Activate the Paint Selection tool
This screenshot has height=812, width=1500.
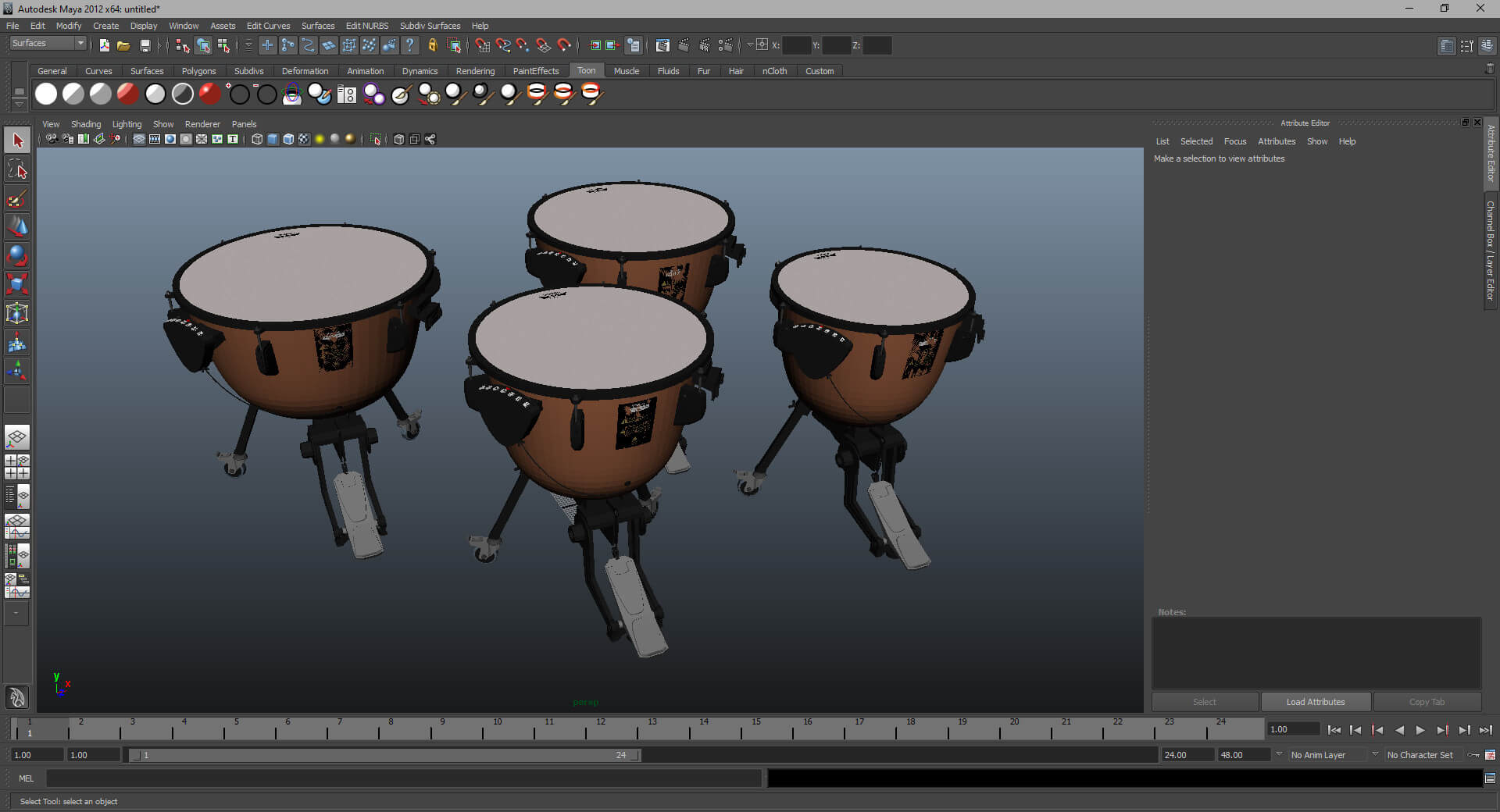(17, 199)
